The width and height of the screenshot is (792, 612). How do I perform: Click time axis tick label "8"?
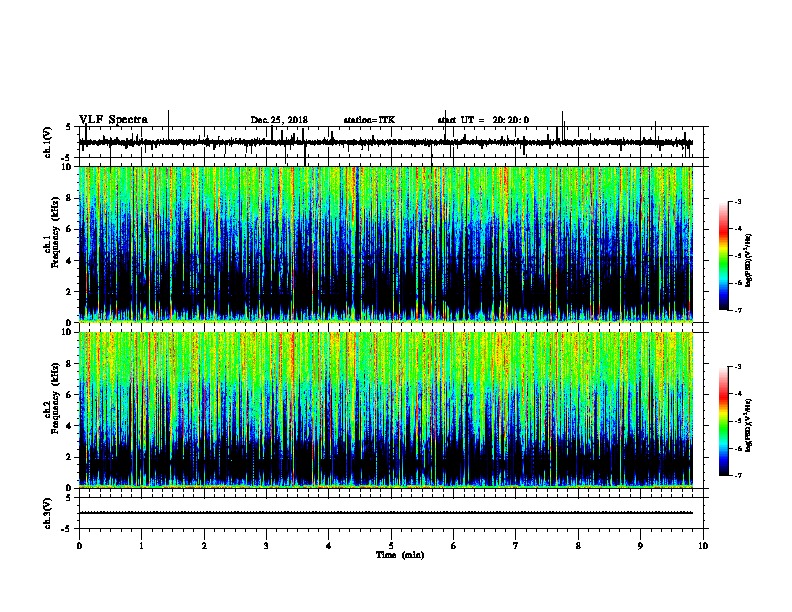click(x=578, y=546)
